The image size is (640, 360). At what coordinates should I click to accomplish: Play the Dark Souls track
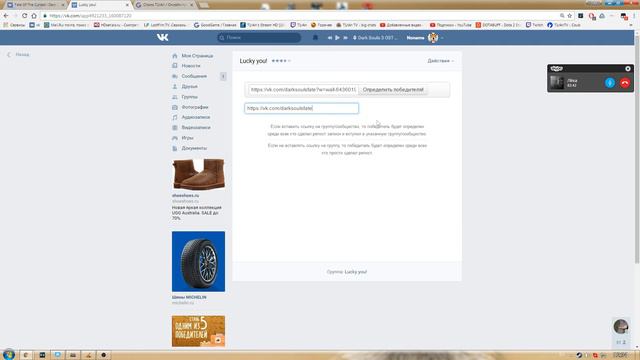(338, 38)
